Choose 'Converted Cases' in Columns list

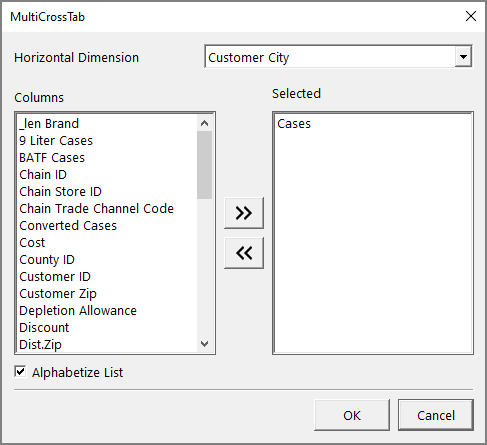click(x=107, y=226)
